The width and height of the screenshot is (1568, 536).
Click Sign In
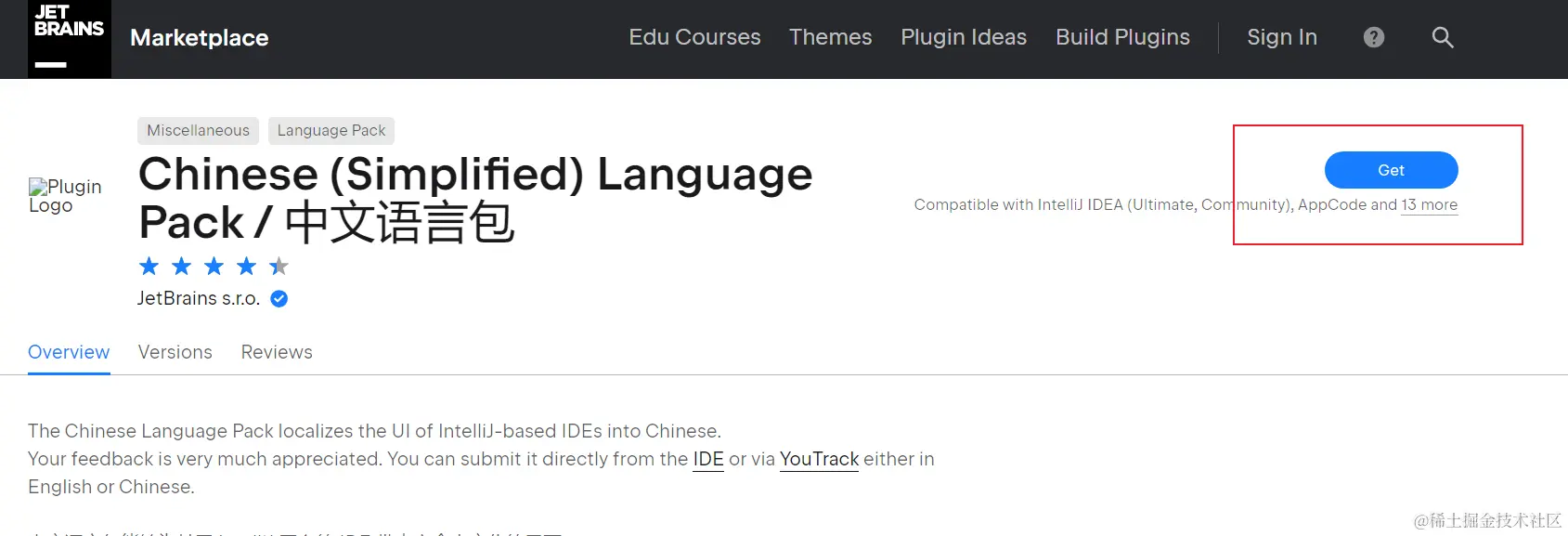pyautogui.click(x=1281, y=37)
